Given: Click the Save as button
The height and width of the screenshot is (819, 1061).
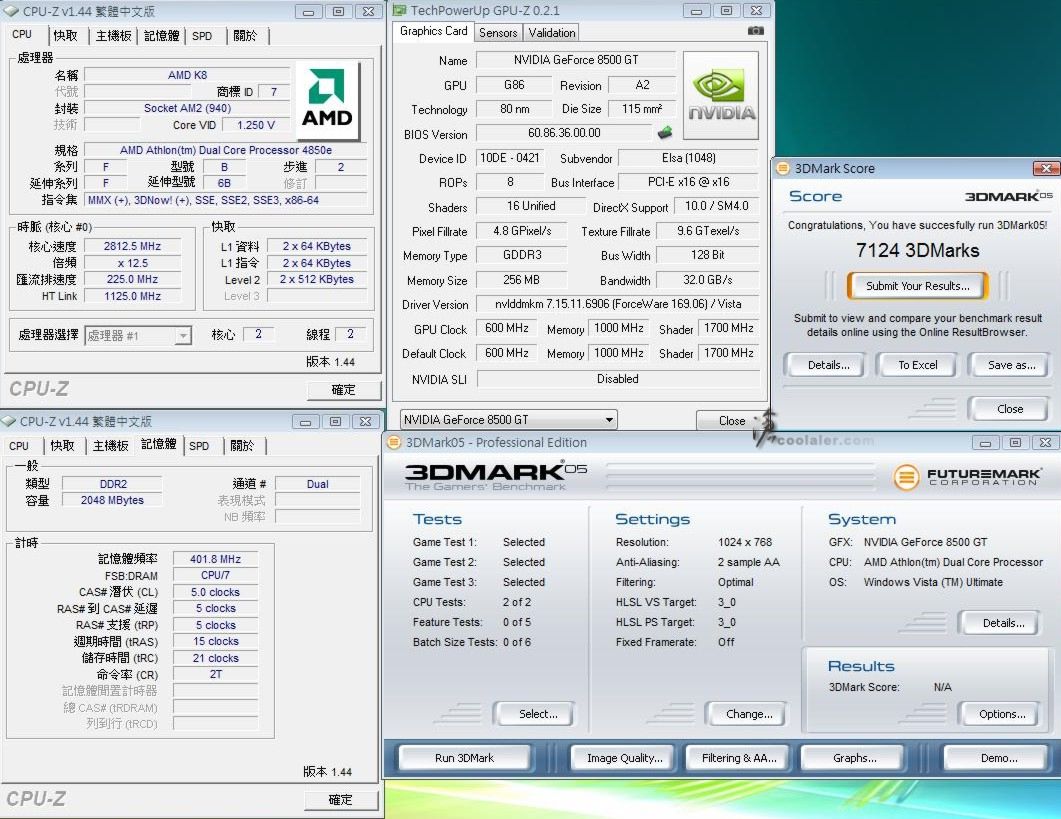Looking at the screenshot, I should pyautogui.click(x=1011, y=366).
